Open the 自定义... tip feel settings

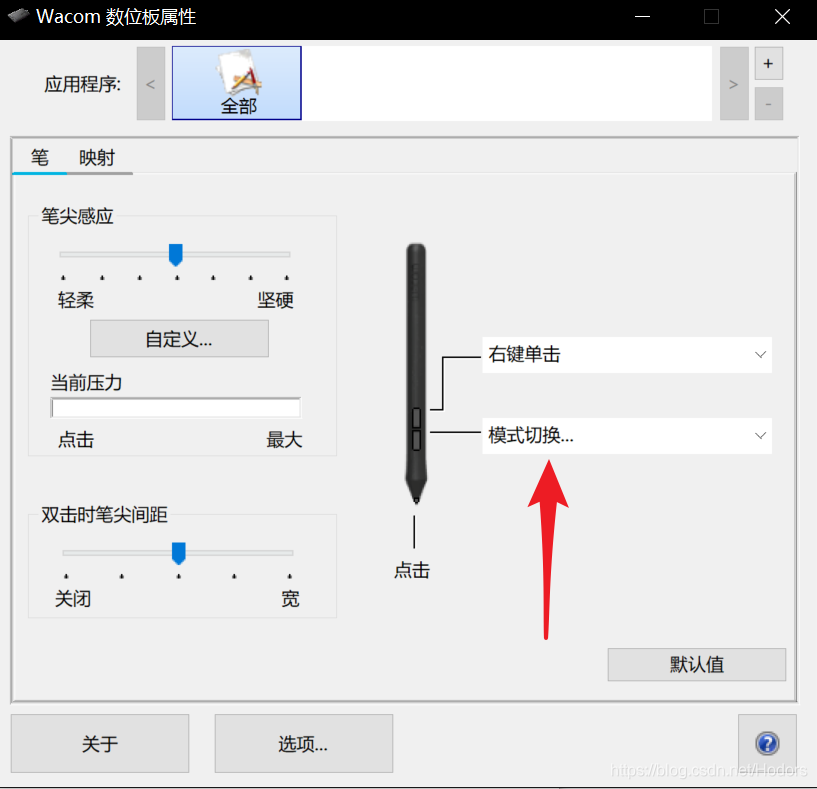179,339
